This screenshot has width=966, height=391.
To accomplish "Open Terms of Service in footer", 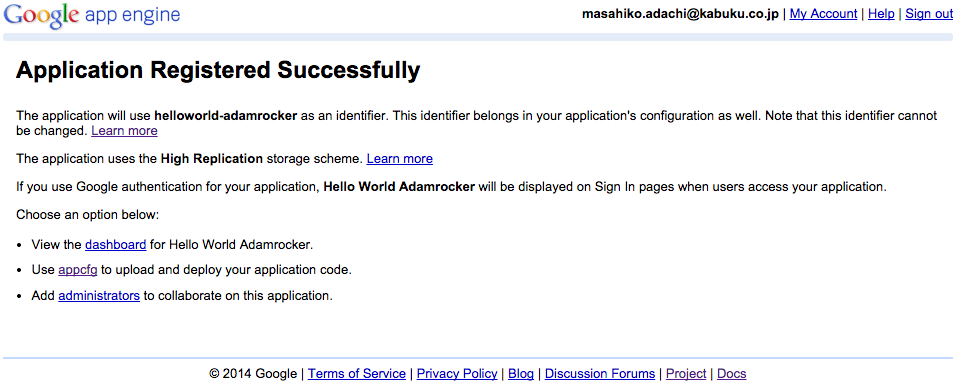I will pyautogui.click(x=357, y=374).
